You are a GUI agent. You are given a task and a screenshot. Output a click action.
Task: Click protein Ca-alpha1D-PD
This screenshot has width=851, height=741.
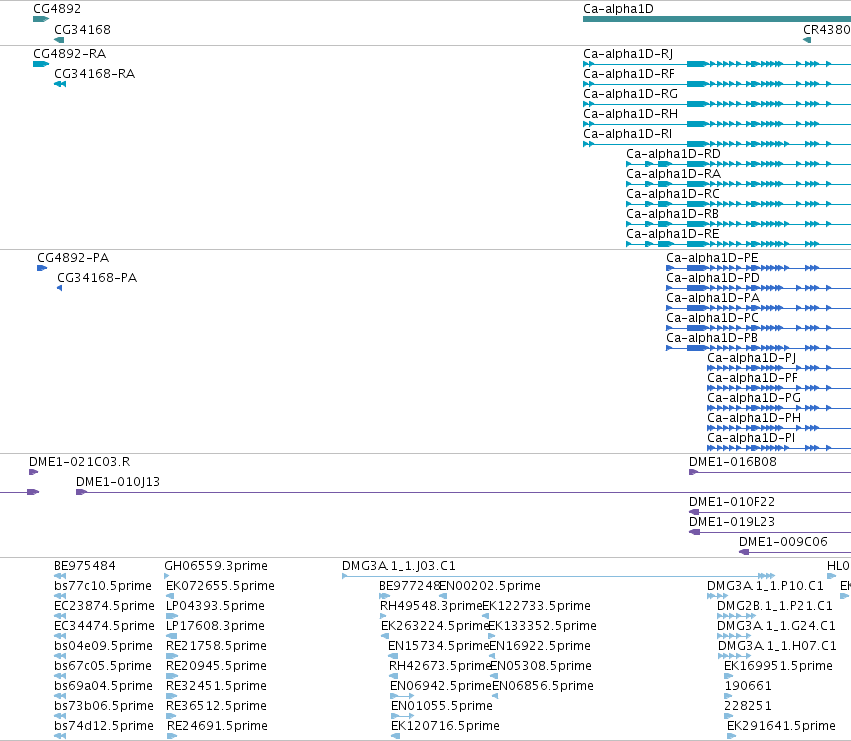click(759, 288)
